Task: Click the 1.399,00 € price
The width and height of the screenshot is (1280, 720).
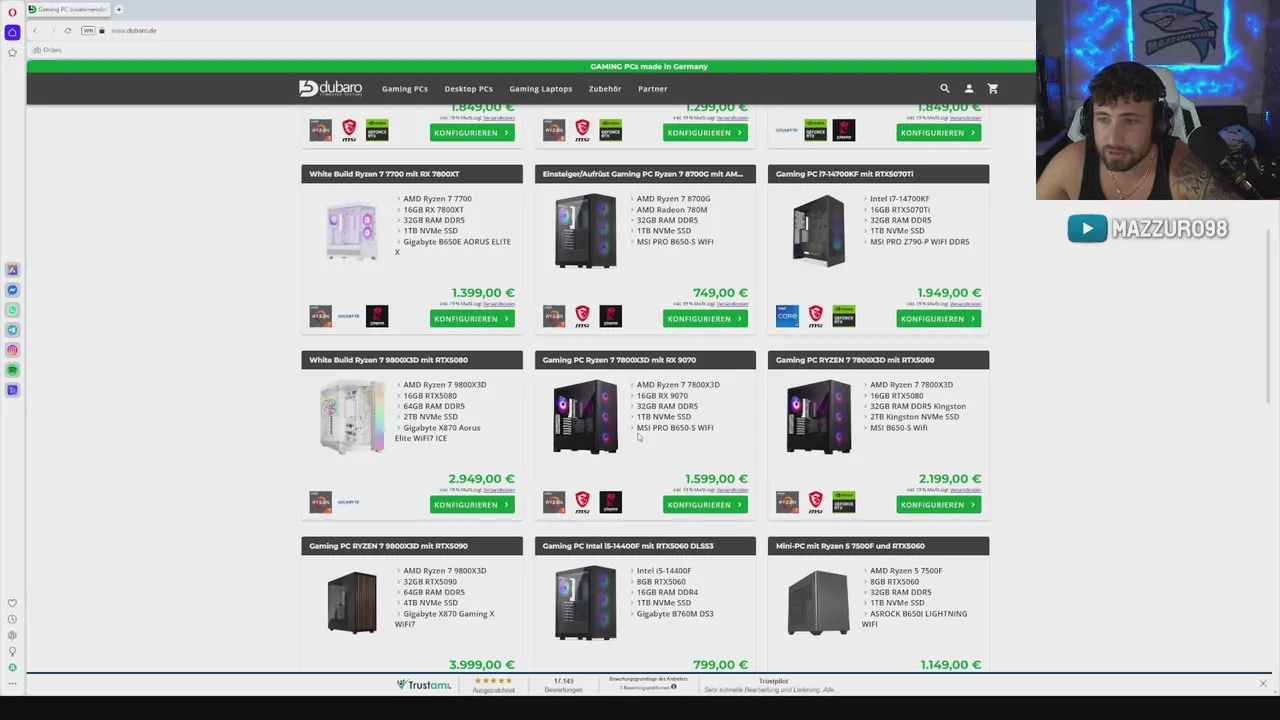Action: (483, 293)
